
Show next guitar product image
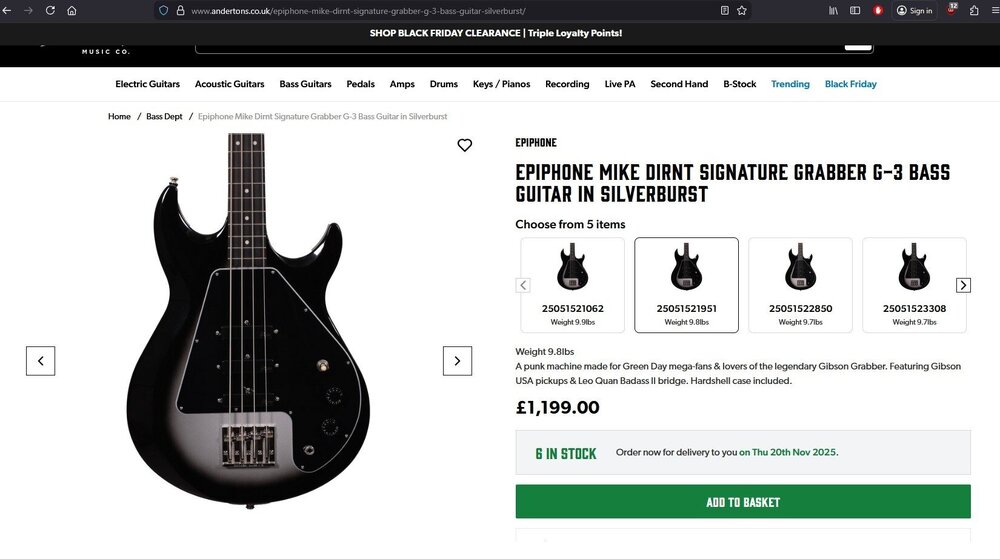point(457,361)
